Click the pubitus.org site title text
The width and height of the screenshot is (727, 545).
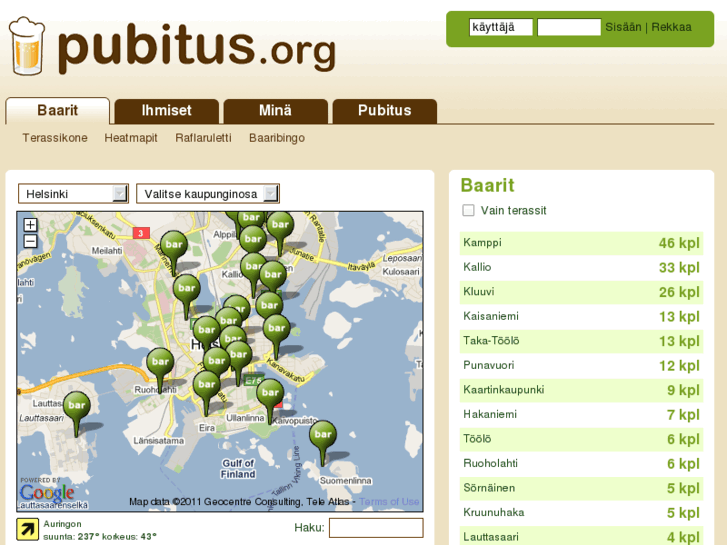click(197, 48)
